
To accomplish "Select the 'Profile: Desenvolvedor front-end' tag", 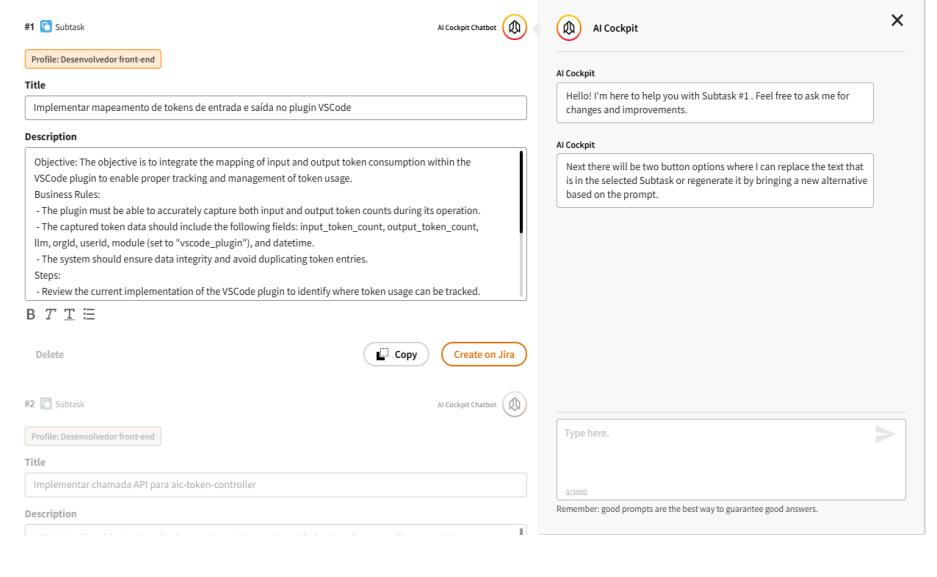I will 92,59.
